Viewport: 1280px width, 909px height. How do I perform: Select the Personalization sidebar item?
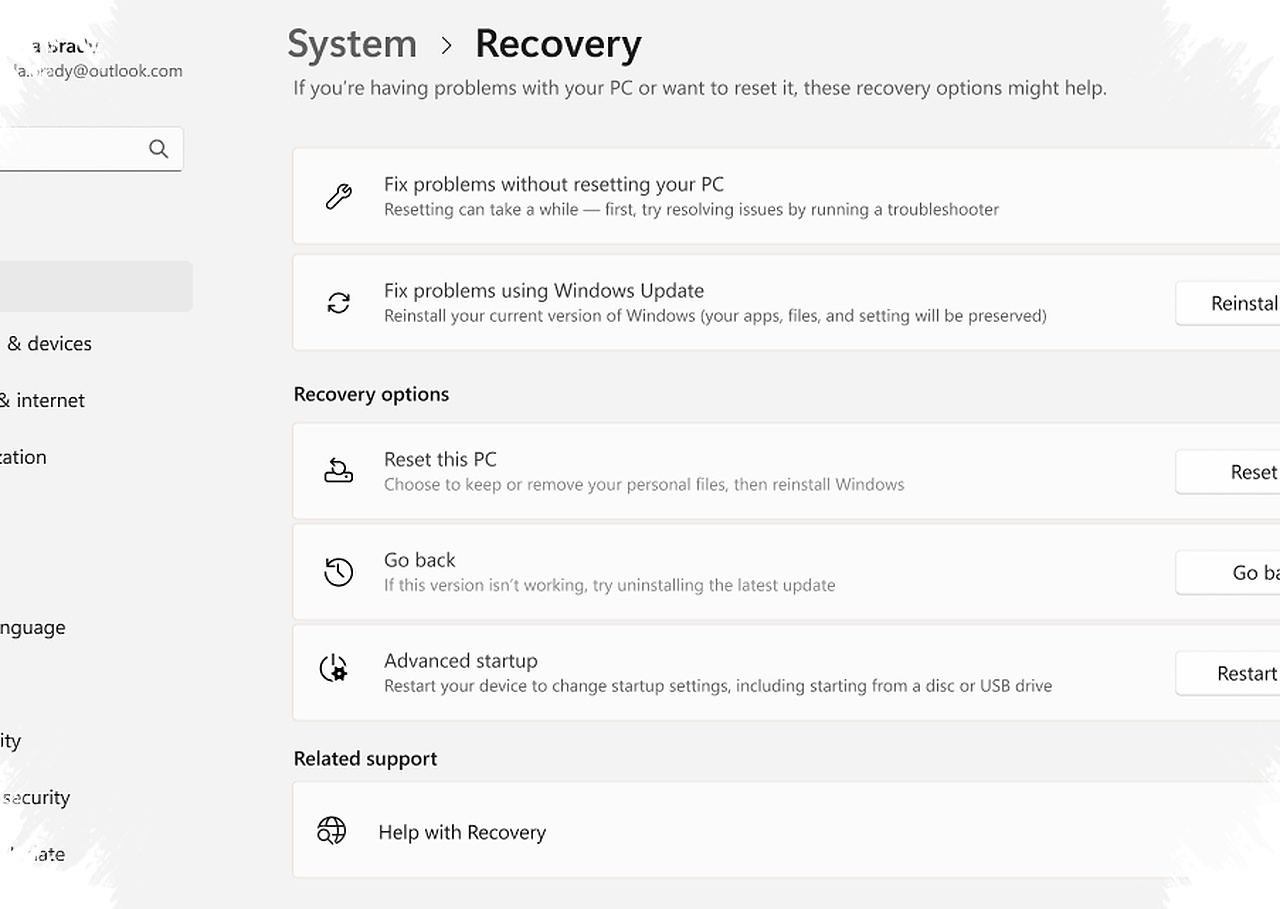24,457
